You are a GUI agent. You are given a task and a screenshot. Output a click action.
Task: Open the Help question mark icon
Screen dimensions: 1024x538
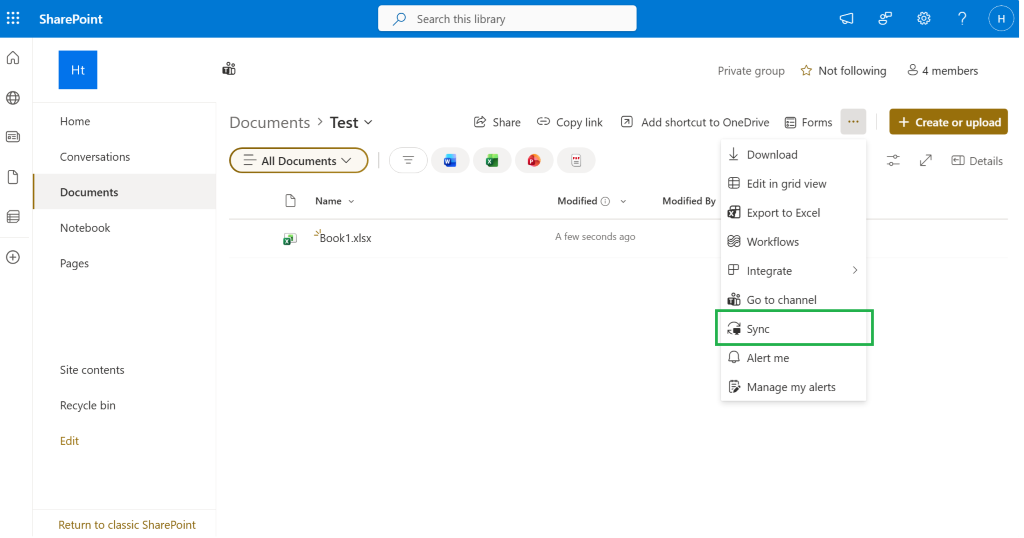(962, 19)
